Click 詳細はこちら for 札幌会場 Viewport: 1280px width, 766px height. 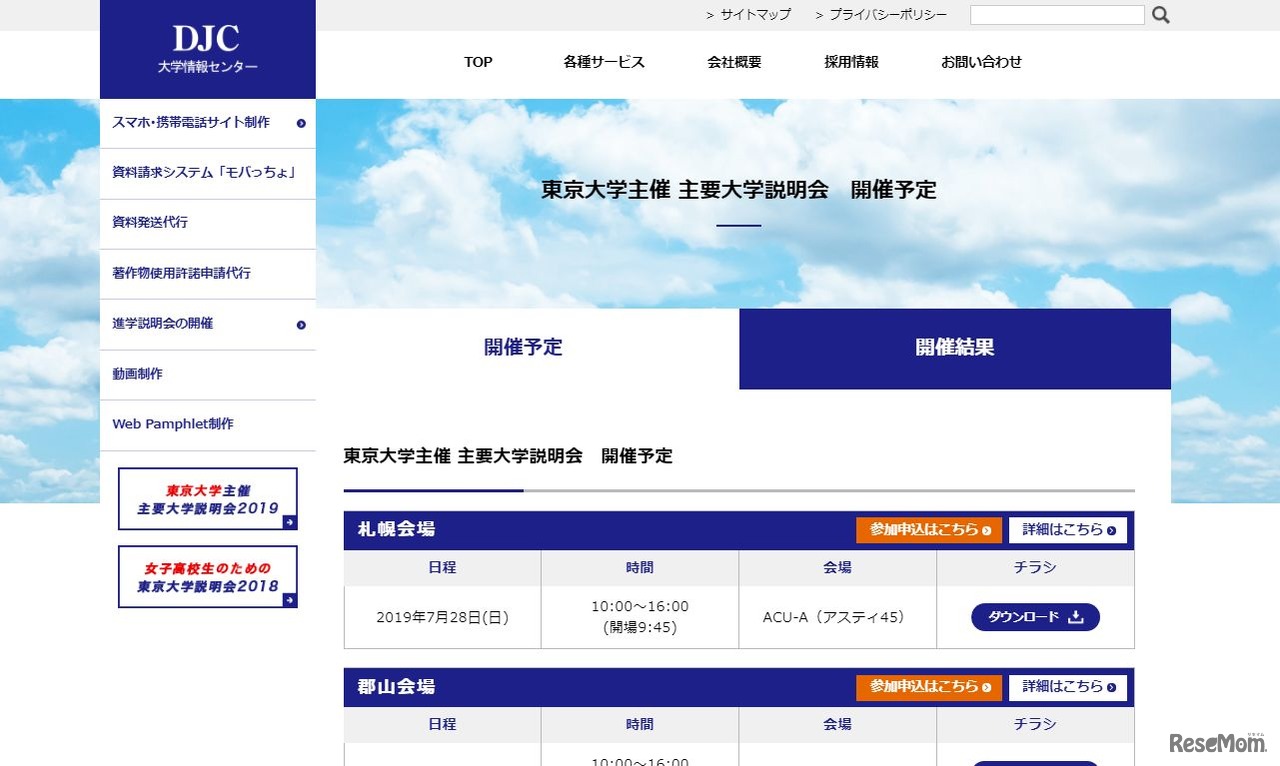[x=1068, y=530]
